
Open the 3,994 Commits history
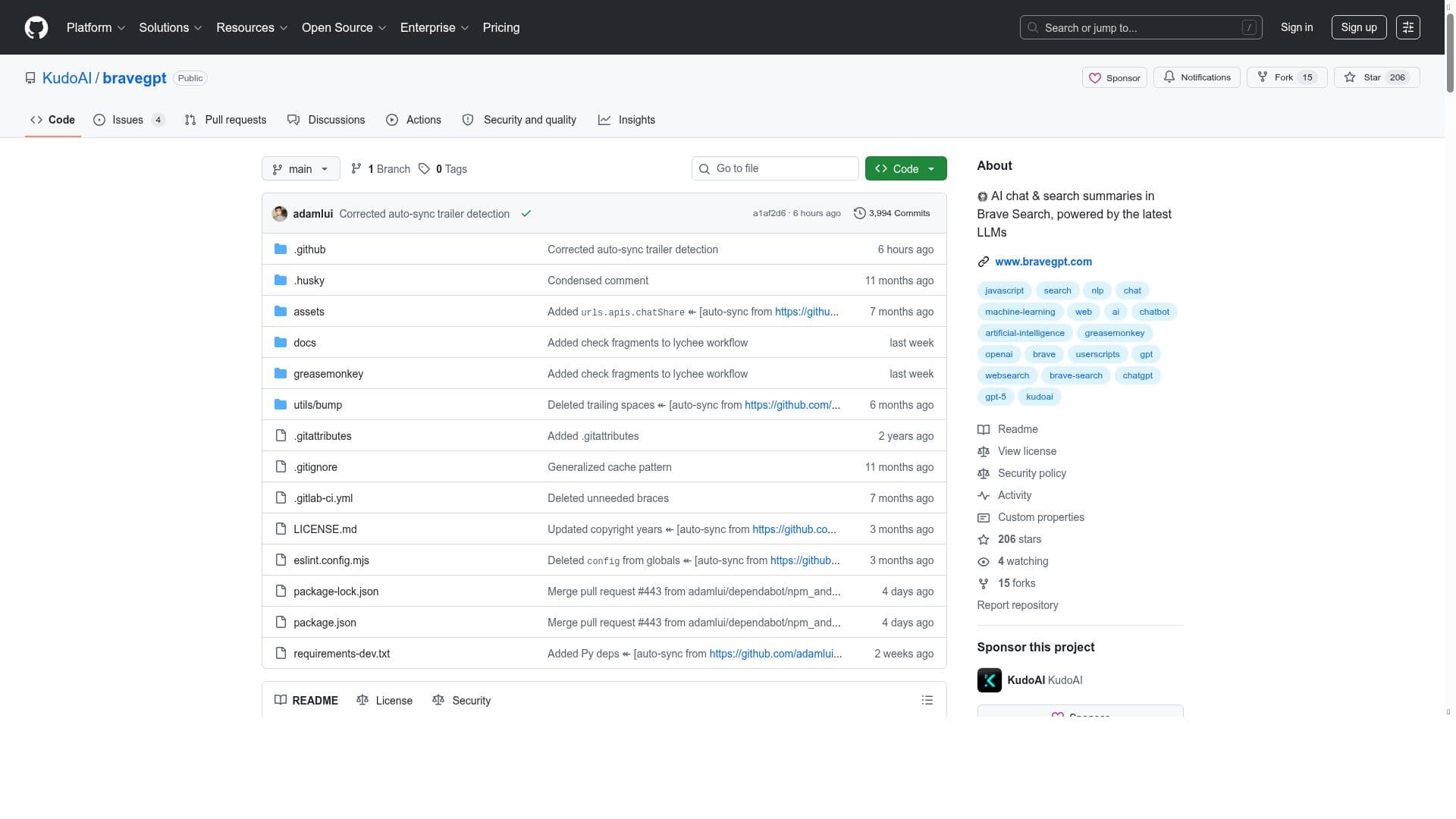(892, 214)
